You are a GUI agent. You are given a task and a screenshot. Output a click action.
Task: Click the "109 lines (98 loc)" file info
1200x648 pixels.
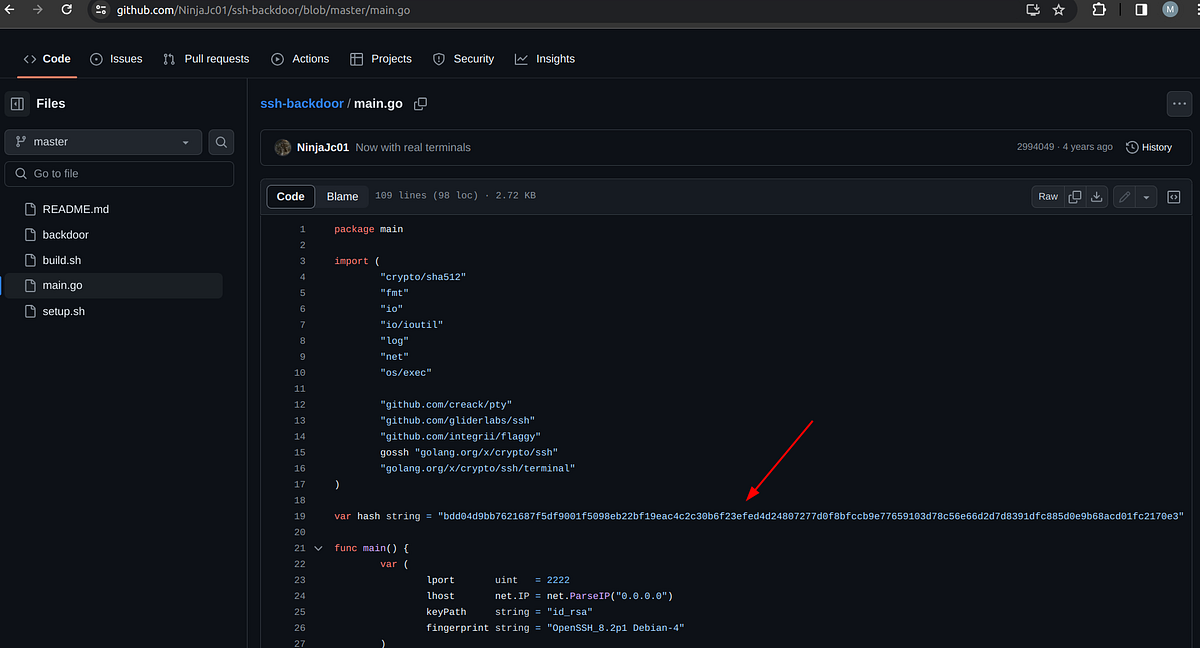427,196
